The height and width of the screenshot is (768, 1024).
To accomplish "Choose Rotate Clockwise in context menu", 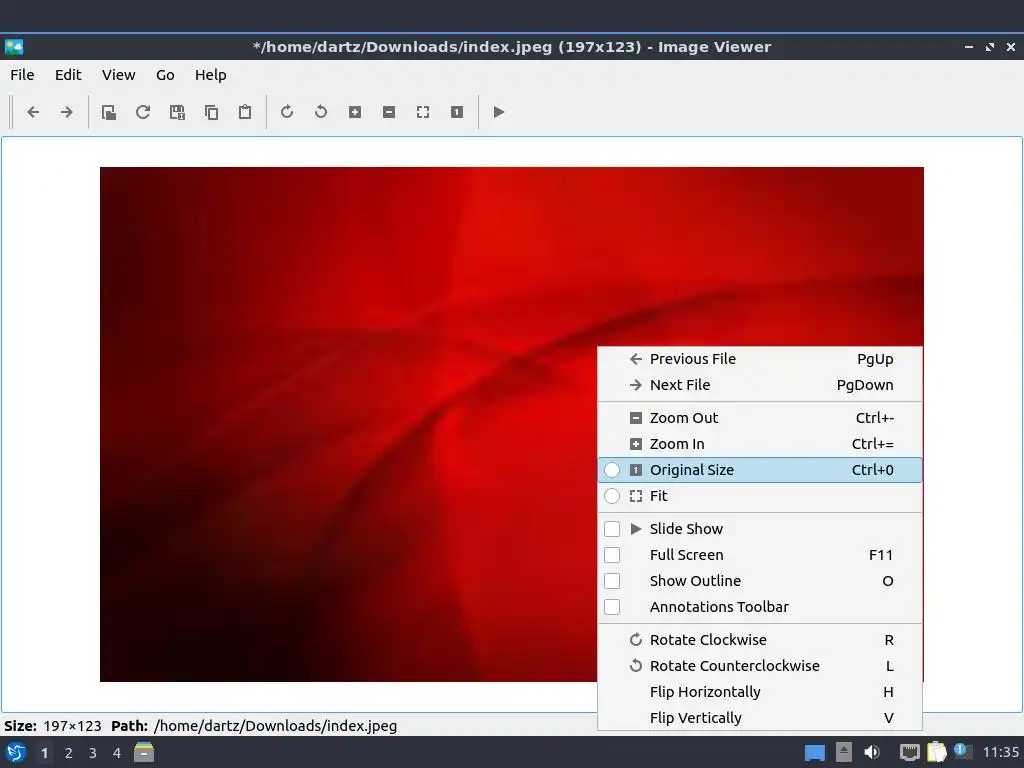I will (x=760, y=640).
